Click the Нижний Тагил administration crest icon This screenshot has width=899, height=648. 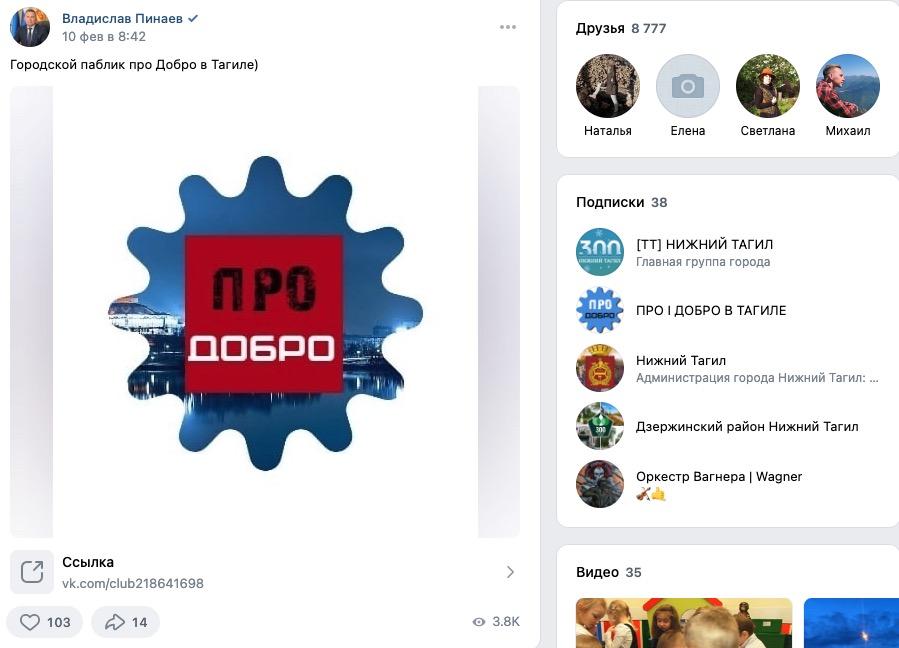(600, 369)
